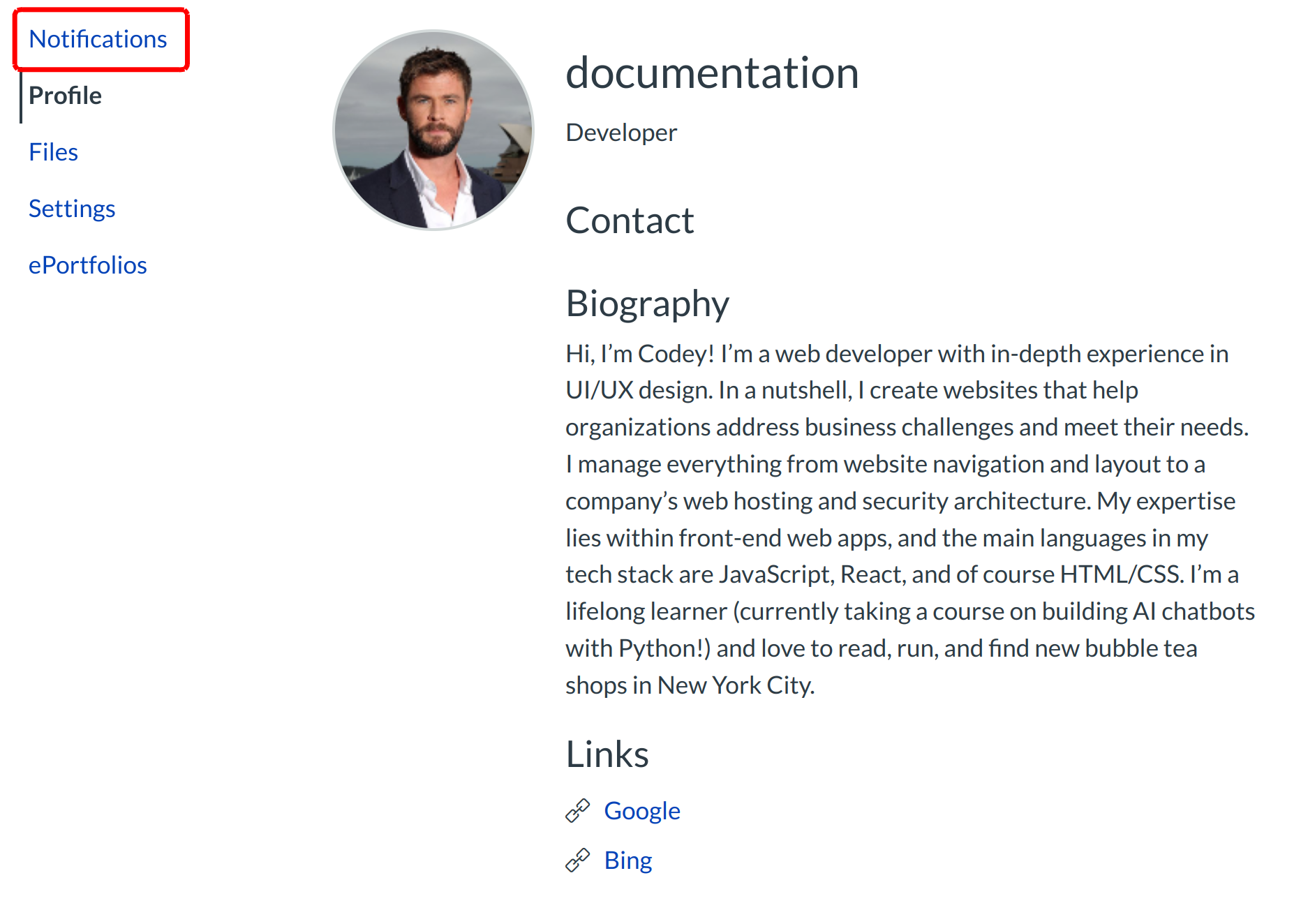This screenshot has height=924, width=1301.
Task: Click the Contact section heading
Action: (630, 221)
